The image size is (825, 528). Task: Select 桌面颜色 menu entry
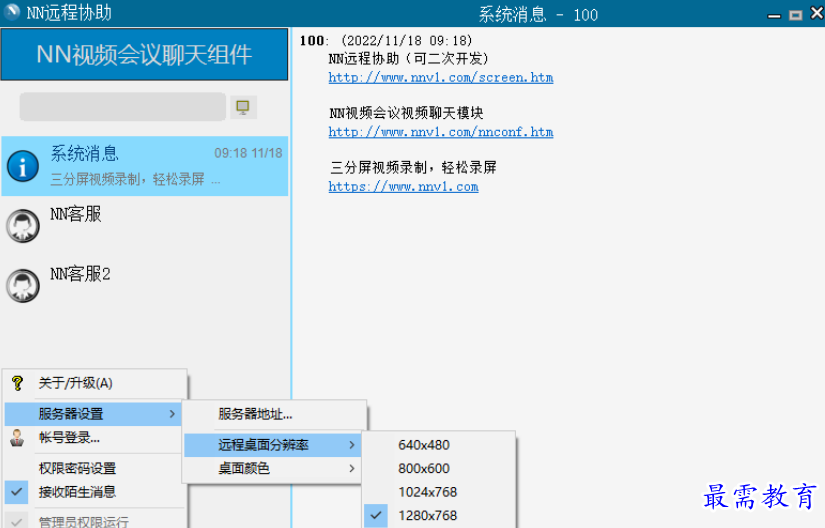coord(244,468)
